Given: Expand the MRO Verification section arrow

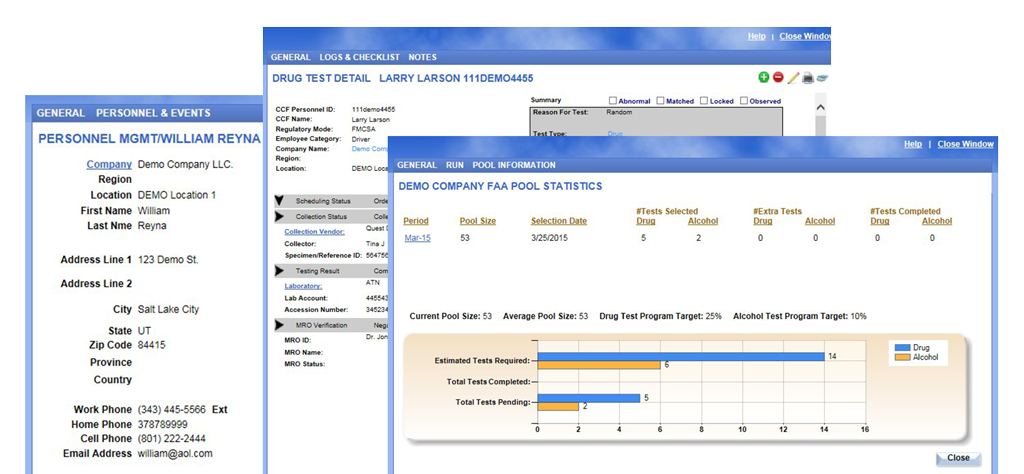Looking at the screenshot, I should pyautogui.click(x=279, y=325).
